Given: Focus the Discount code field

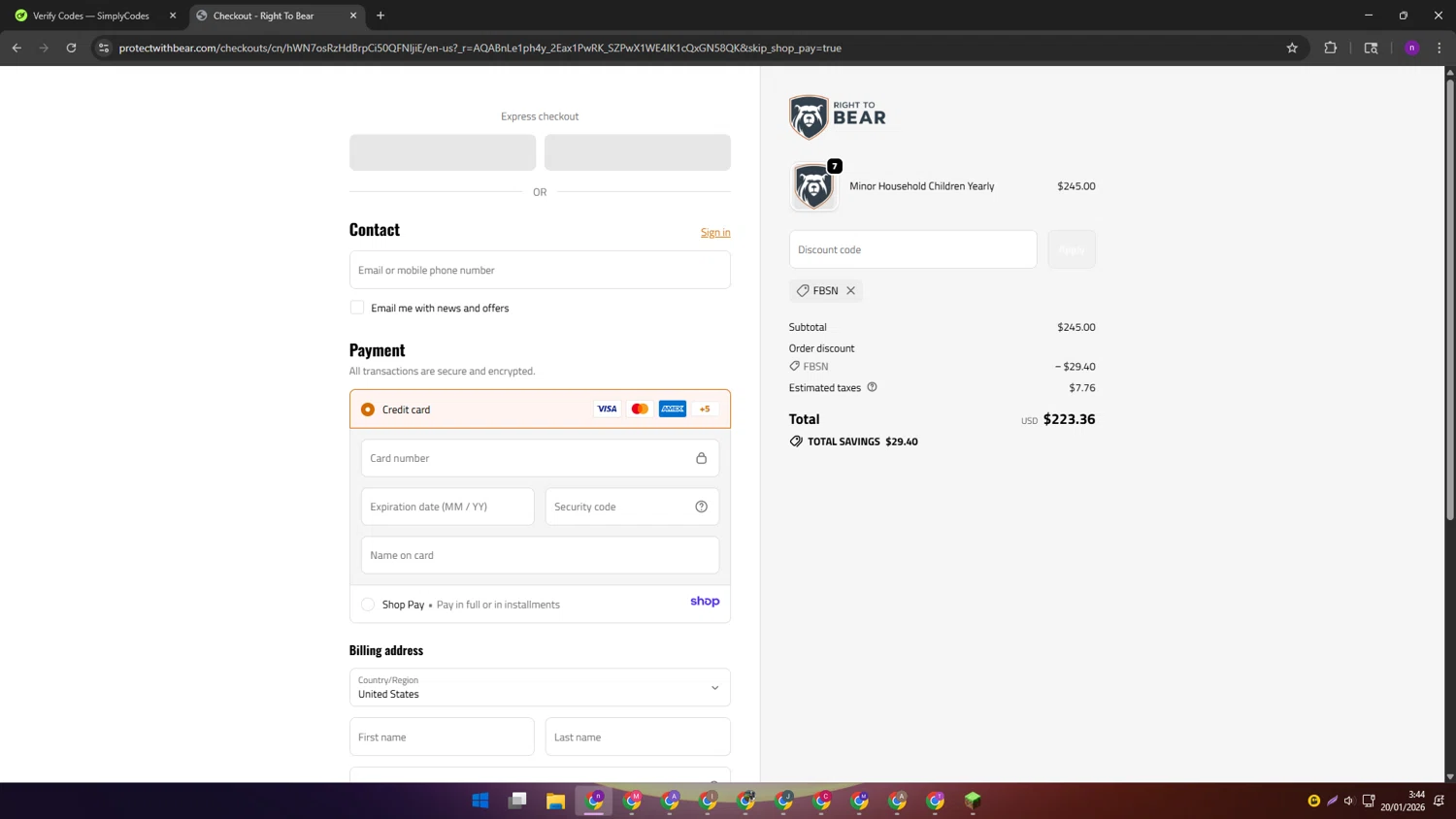Looking at the screenshot, I should pyautogui.click(x=912, y=249).
